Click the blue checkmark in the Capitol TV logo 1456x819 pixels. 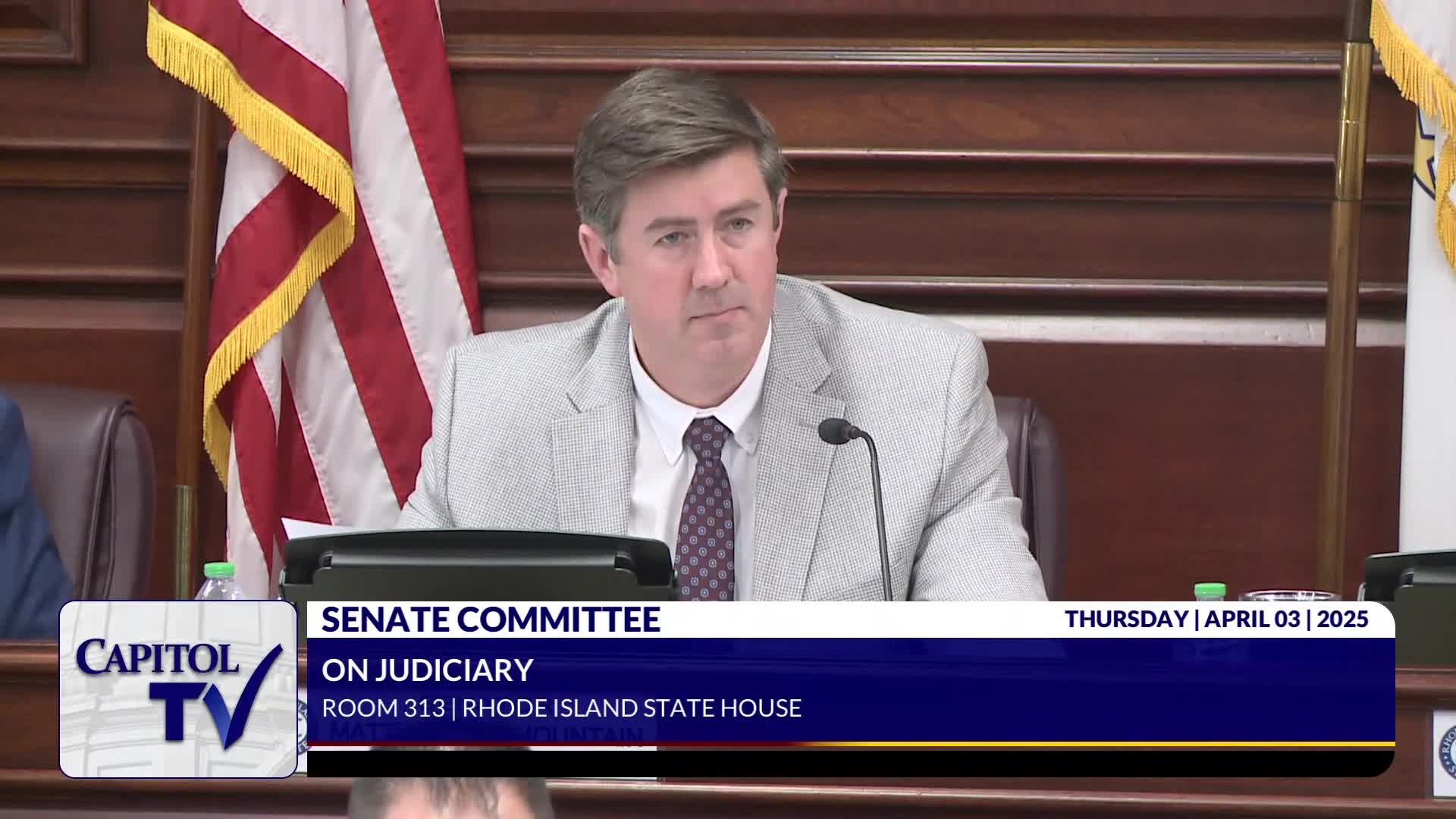(x=246, y=698)
